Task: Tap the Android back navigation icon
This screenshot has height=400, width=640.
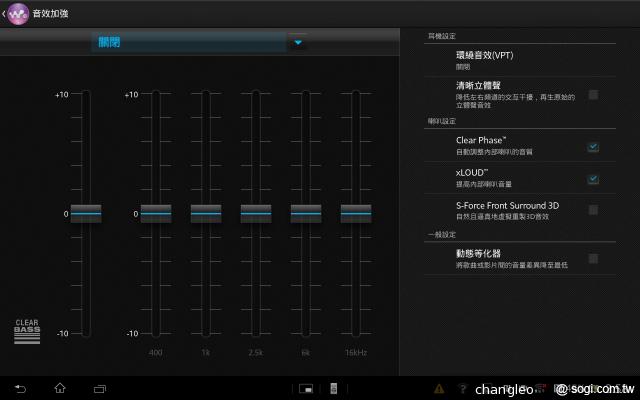Action: (x=20, y=389)
